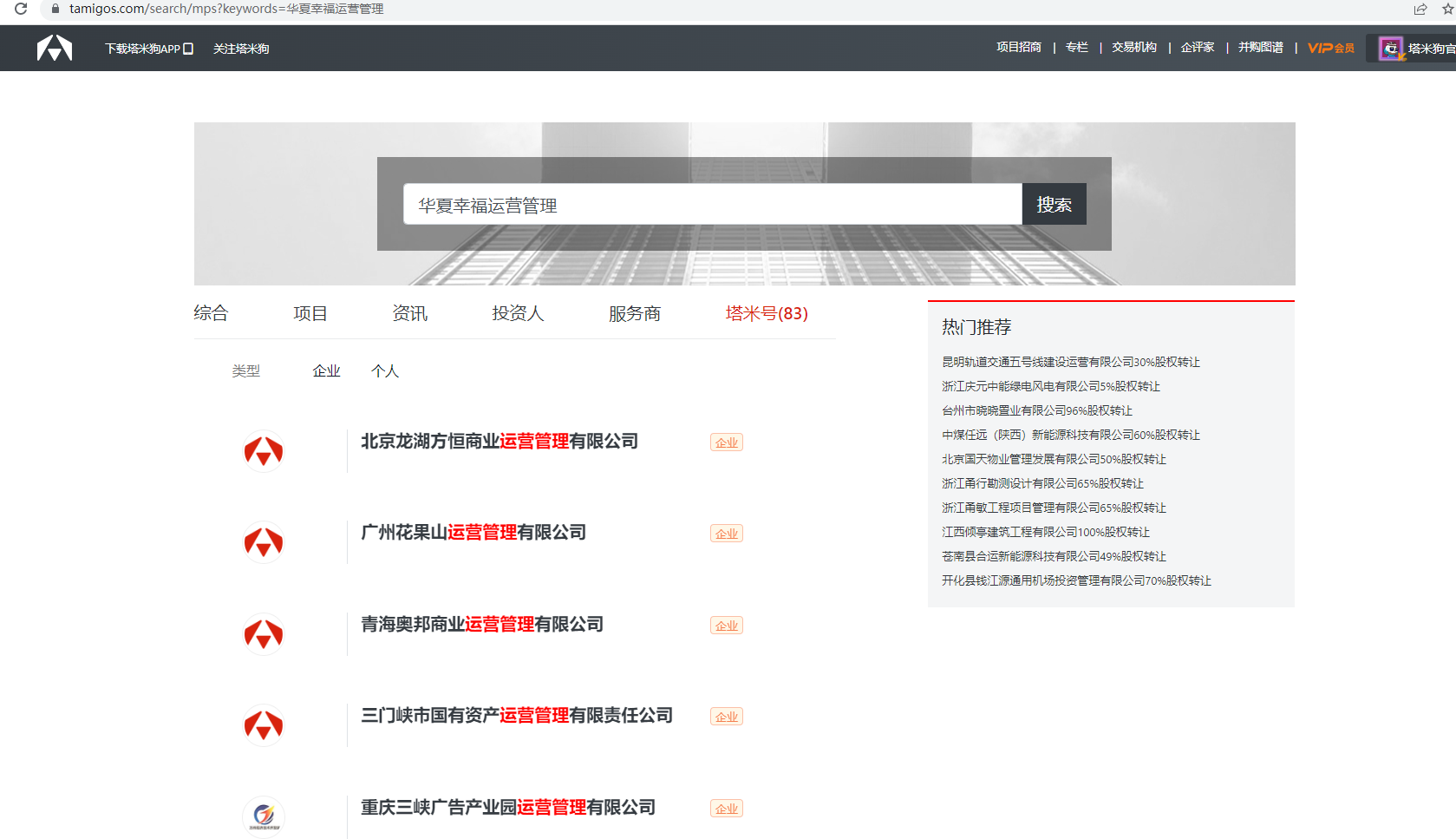The height and width of the screenshot is (839, 1456).
Task: Open the logo of 北京龙湖方恒商业运营管理有限公司
Action: (x=264, y=451)
